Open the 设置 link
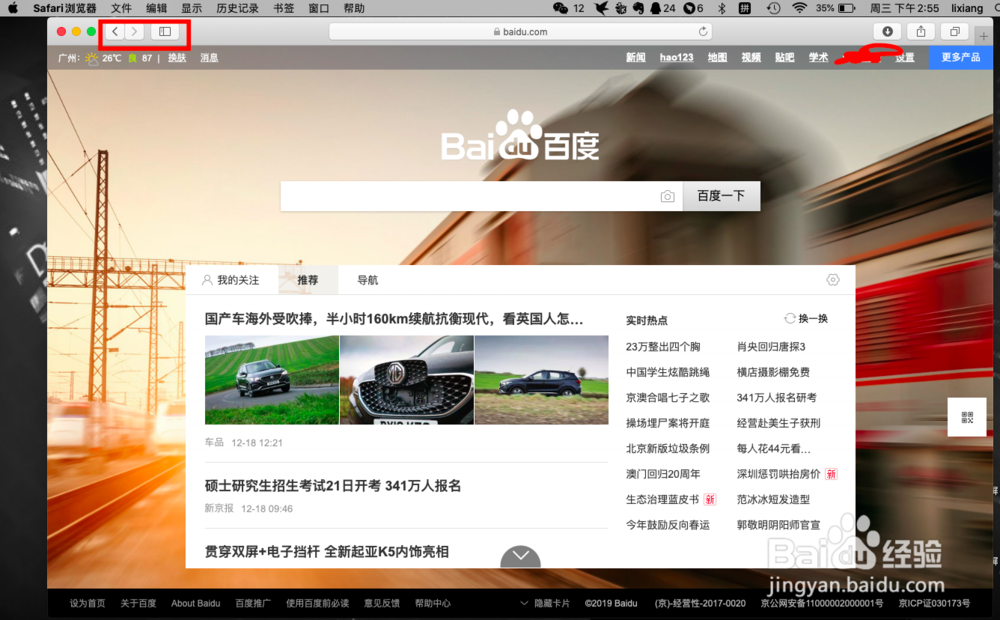The width and height of the screenshot is (1000, 620). 904,57
